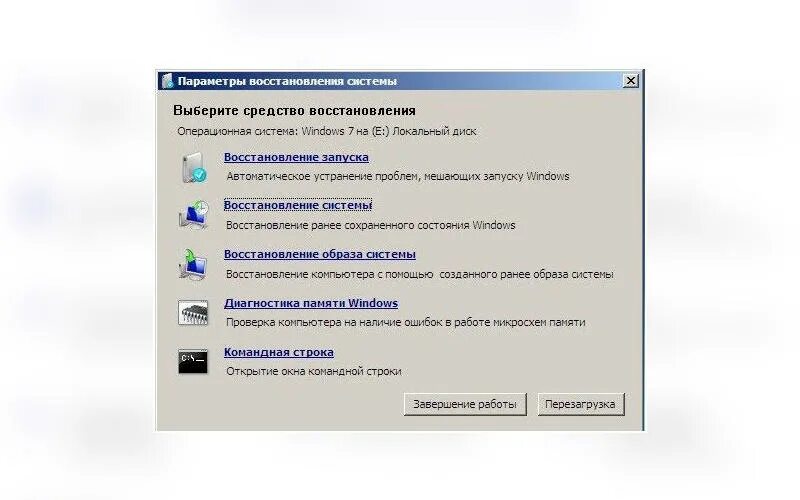
Task: Open the Восстановление системы link
Action: [298, 205]
